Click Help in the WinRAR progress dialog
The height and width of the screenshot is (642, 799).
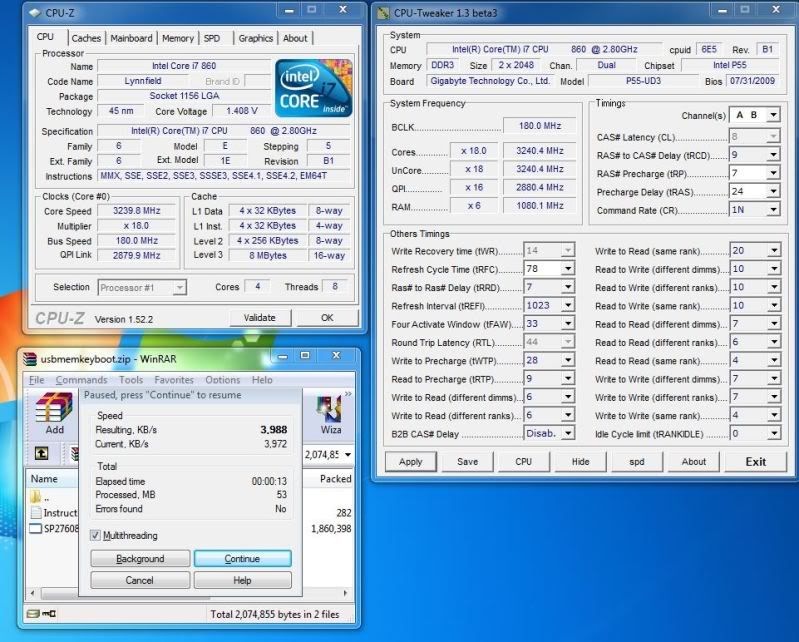pos(242,580)
